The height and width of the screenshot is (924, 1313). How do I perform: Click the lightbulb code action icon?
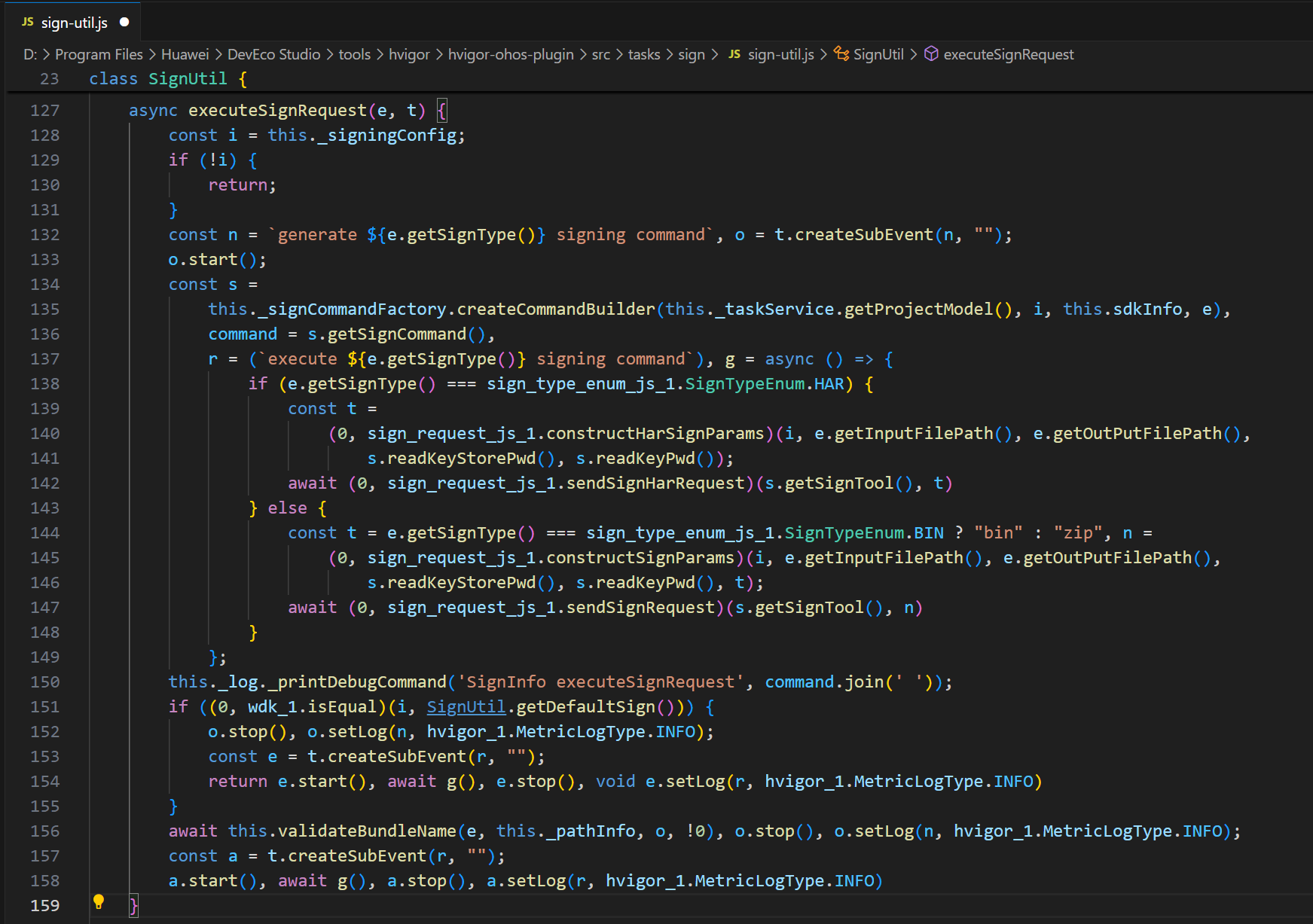click(99, 901)
